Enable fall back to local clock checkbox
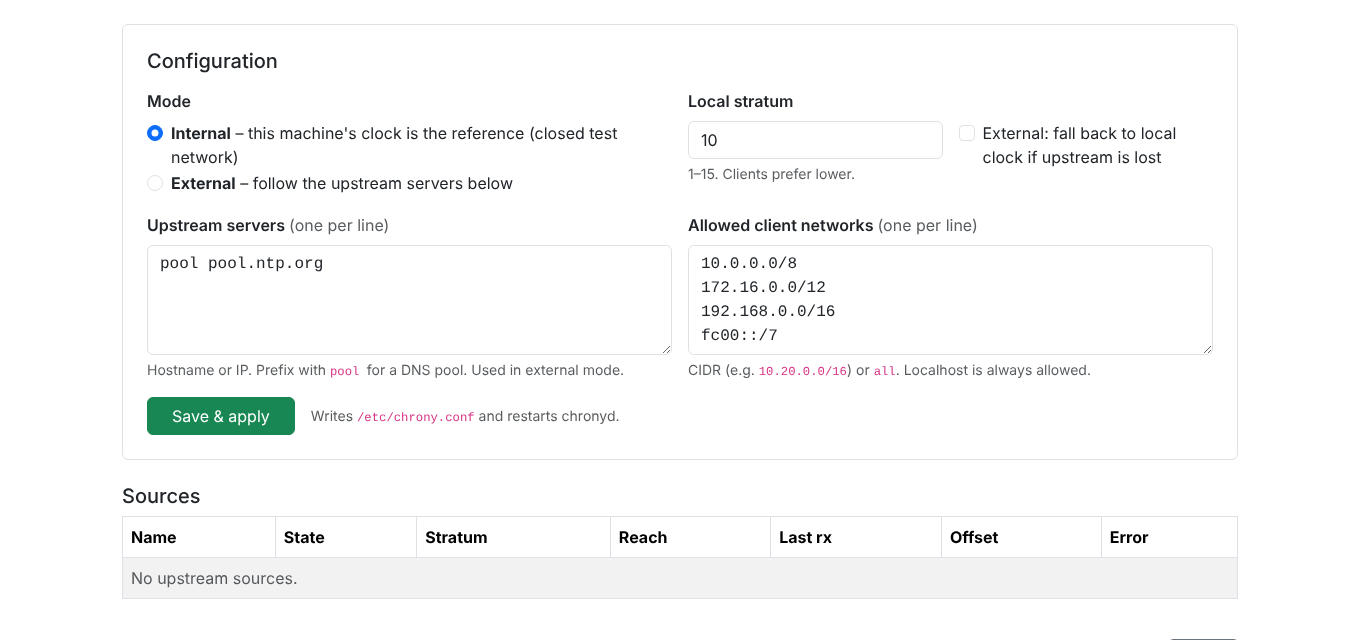Image resolution: width=1360 pixels, height=640 pixels. [x=967, y=133]
